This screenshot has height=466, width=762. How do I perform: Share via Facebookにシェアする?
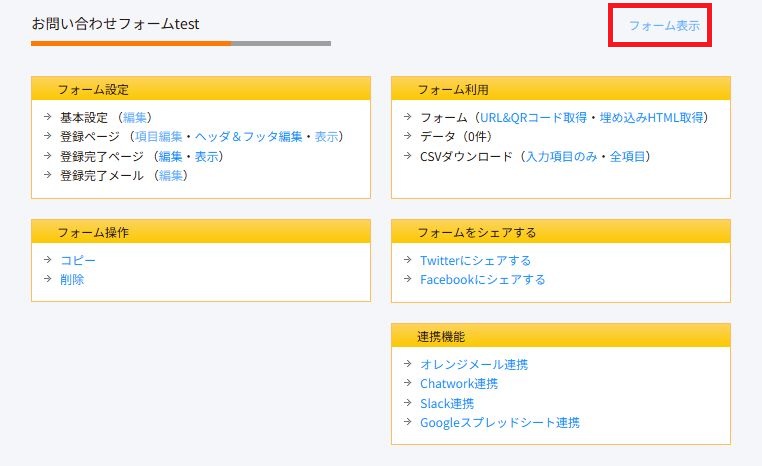pos(483,279)
